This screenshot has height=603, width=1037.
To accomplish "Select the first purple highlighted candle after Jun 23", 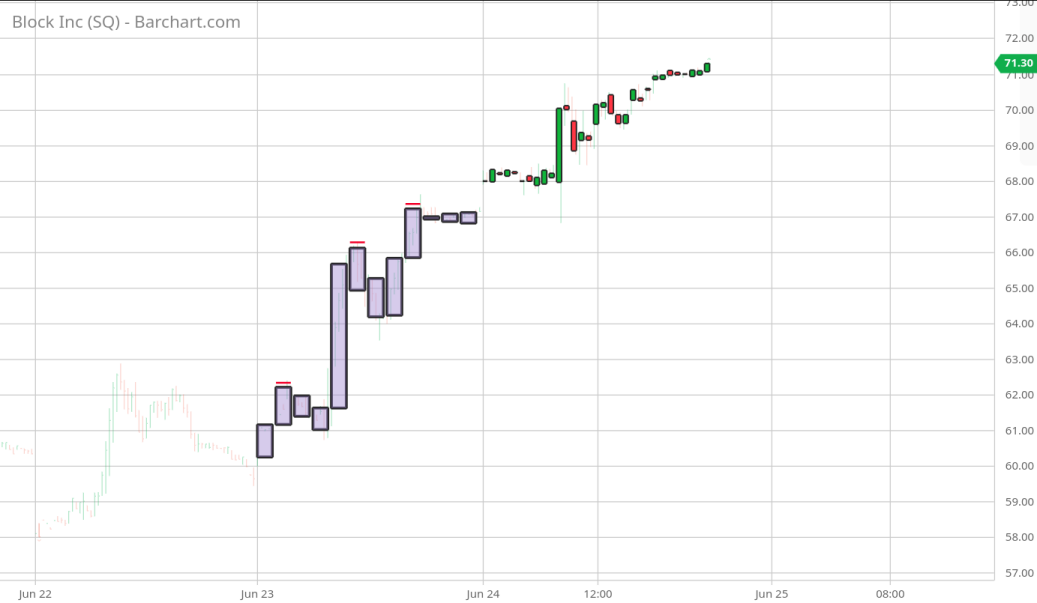I will pyautogui.click(x=265, y=441).
